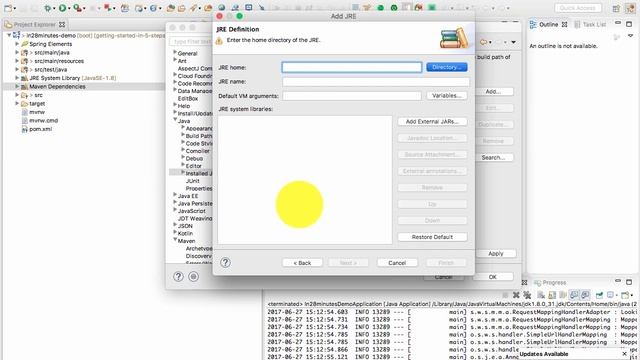Click the Debug toolbar icon
Screen dimensions: 640x360
click(x=48, y=8)
